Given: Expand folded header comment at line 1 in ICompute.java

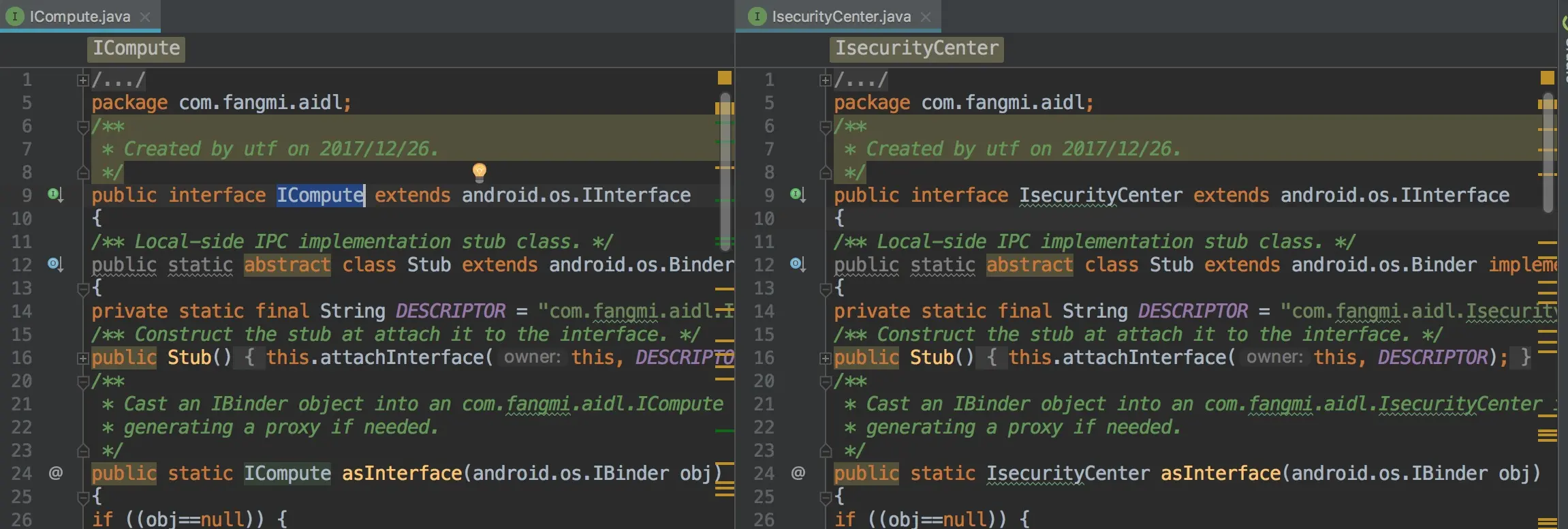Looking at the screenshot, I should [x=83, y=80].
